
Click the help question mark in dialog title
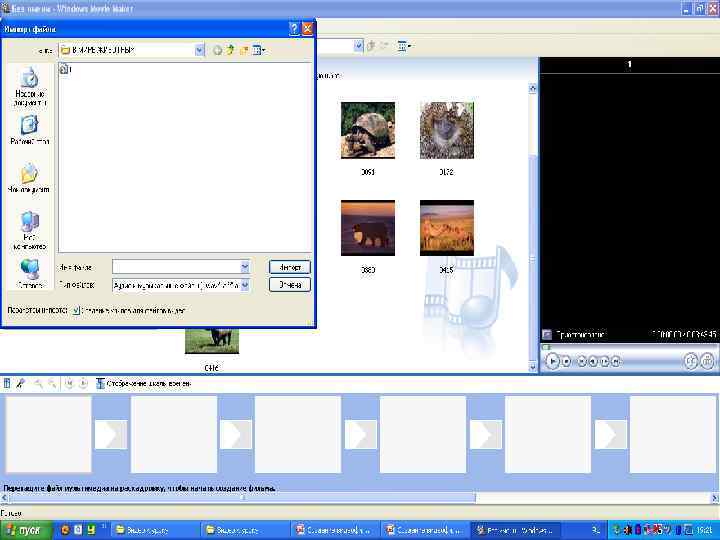click(x=294, y=29)
